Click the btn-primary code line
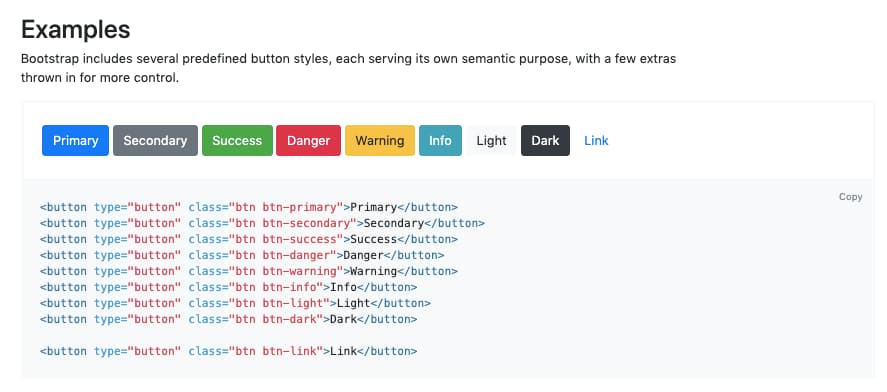The height and width of the screenshot is (392, 887). [x=249, y=207]
